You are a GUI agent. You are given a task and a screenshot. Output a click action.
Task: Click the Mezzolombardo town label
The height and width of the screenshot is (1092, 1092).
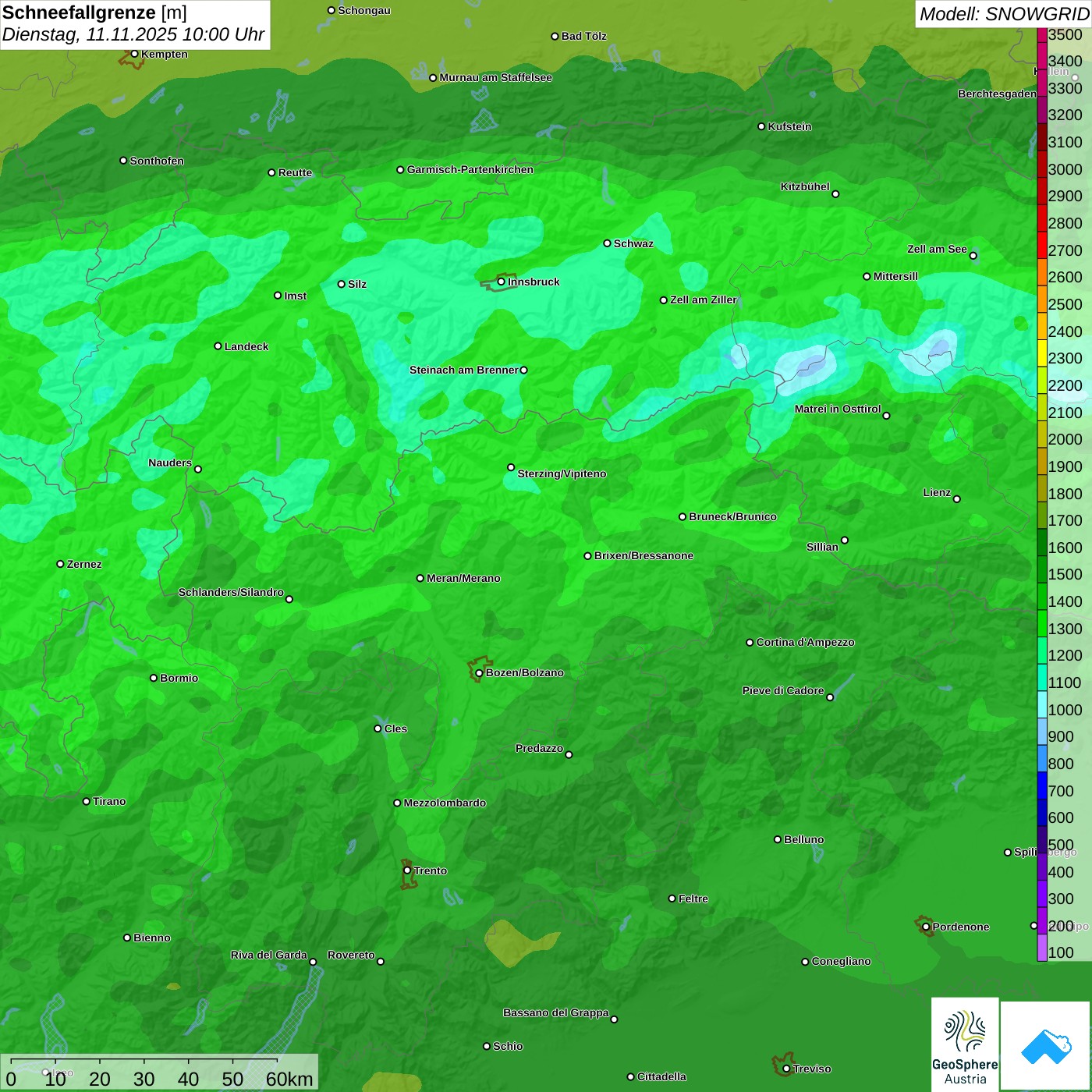445,803
